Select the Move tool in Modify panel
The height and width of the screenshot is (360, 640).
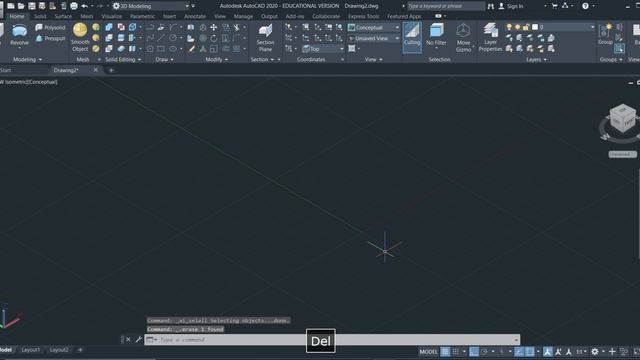pyautogui.click(x=213, y=27)
